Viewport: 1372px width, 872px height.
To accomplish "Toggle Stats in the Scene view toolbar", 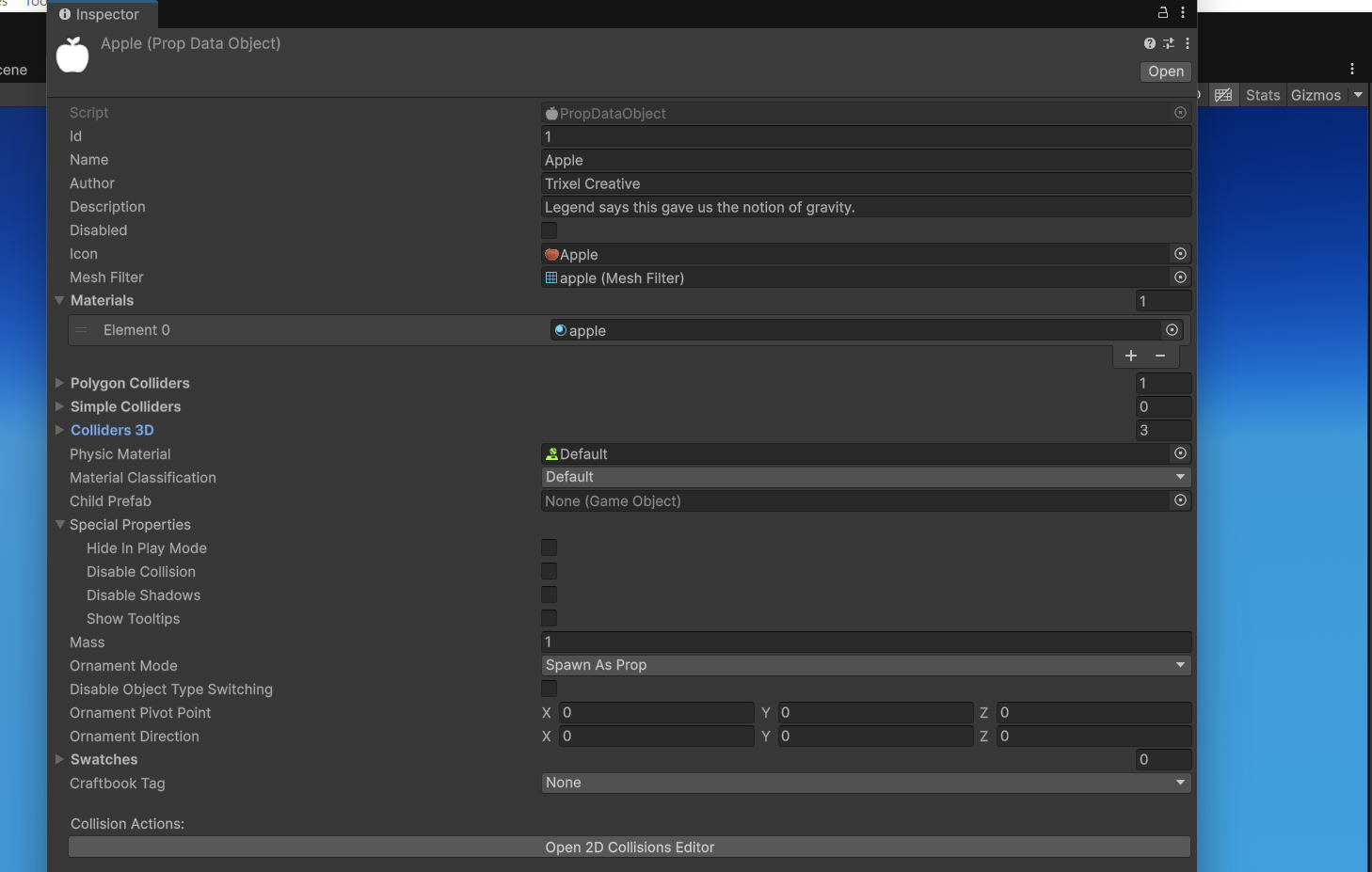I will pos(1263,95).
